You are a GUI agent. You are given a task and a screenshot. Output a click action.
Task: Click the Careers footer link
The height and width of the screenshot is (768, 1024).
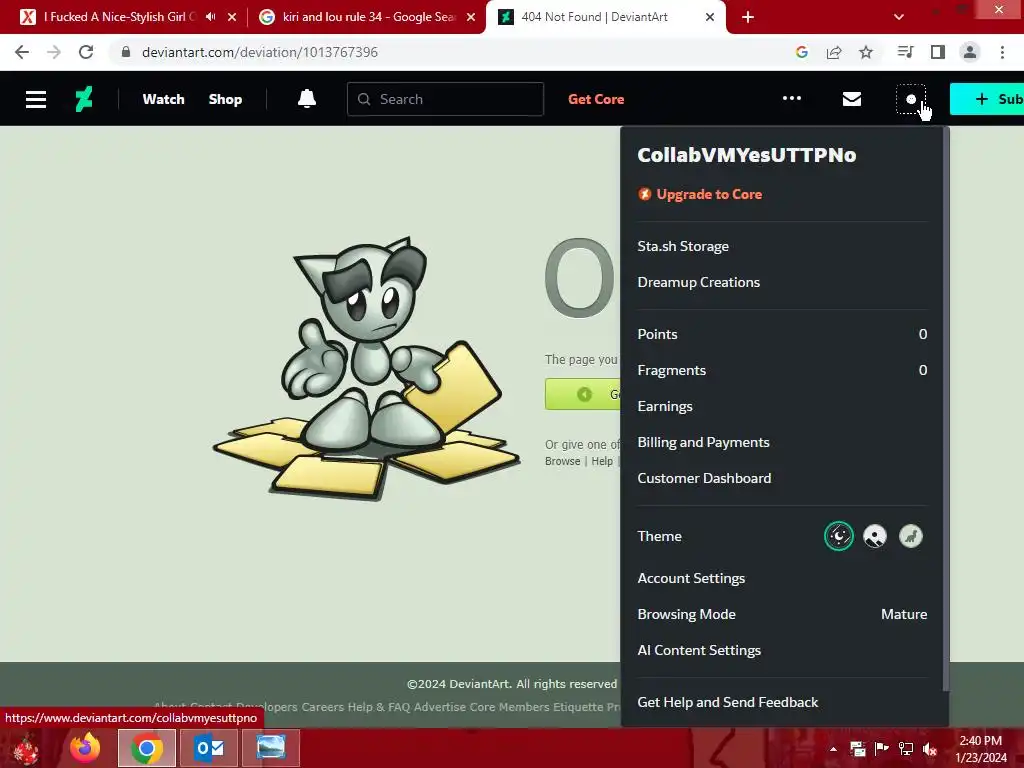(323, 707)
